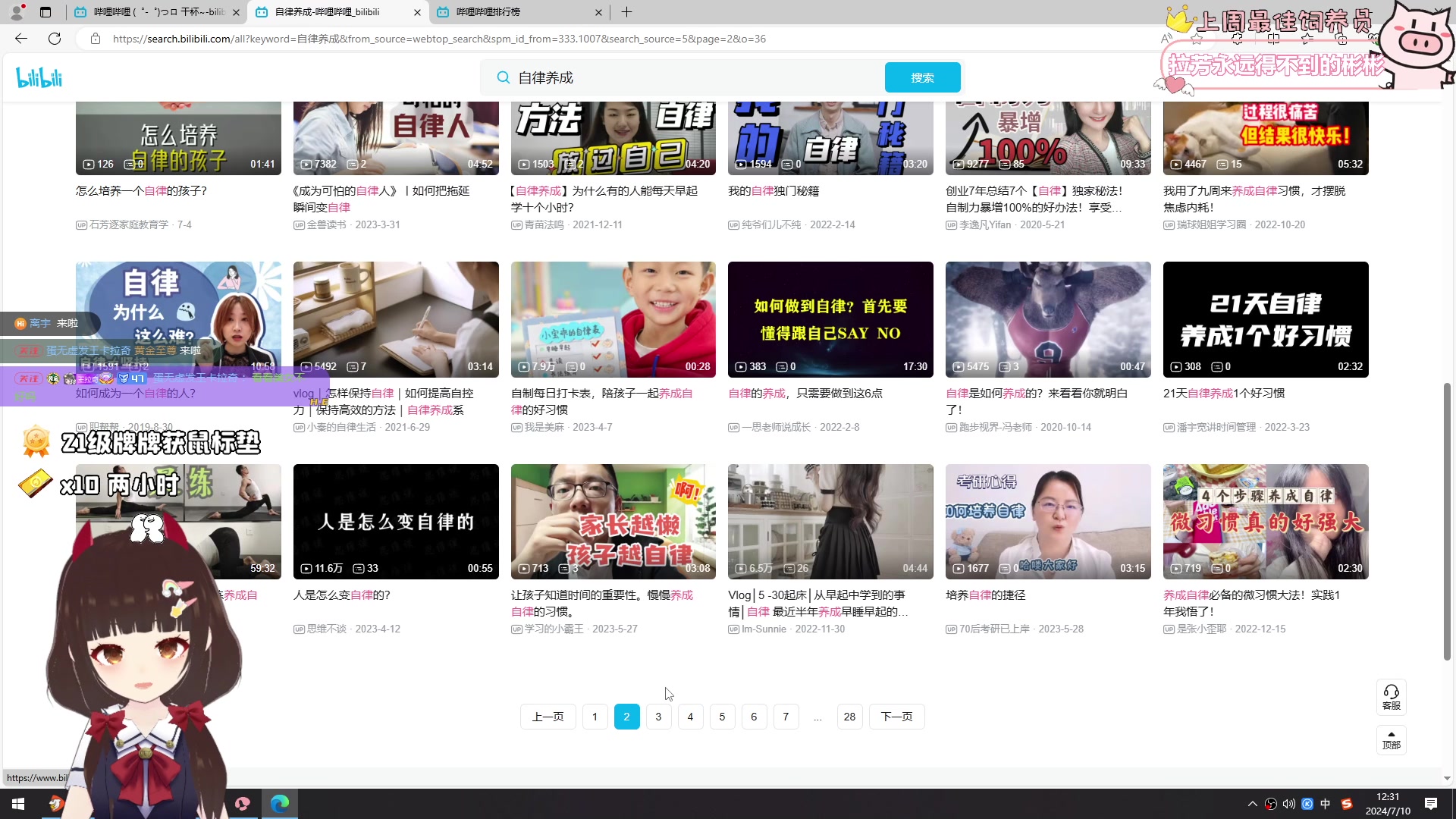The width and height of the screenshot is (1456, 819).
Task: Click the bilibili logo
Action: [39, 77]
